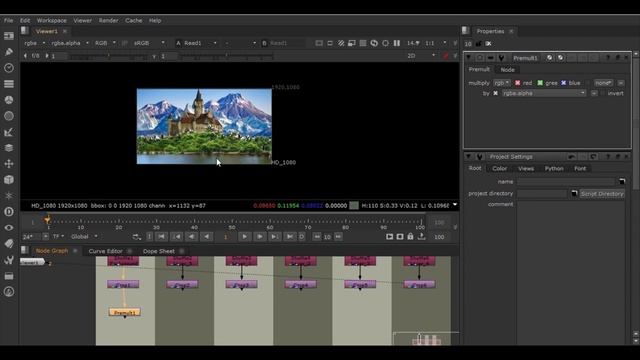Image resolution: width=640 pixels, height=360 pixels.
Task: Open the Particles nodes sparkle icon
Action: 9,196
